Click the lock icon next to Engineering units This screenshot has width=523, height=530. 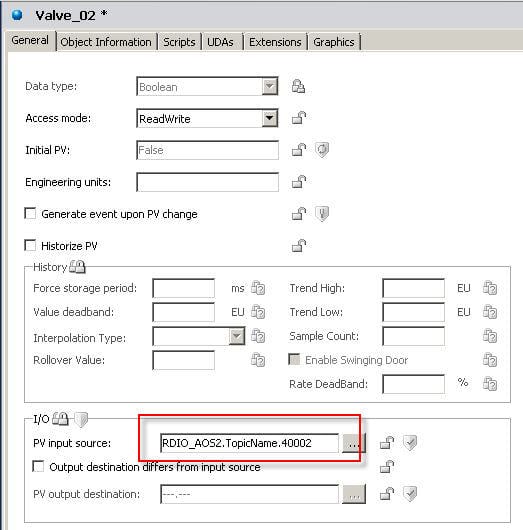[299, 182]
